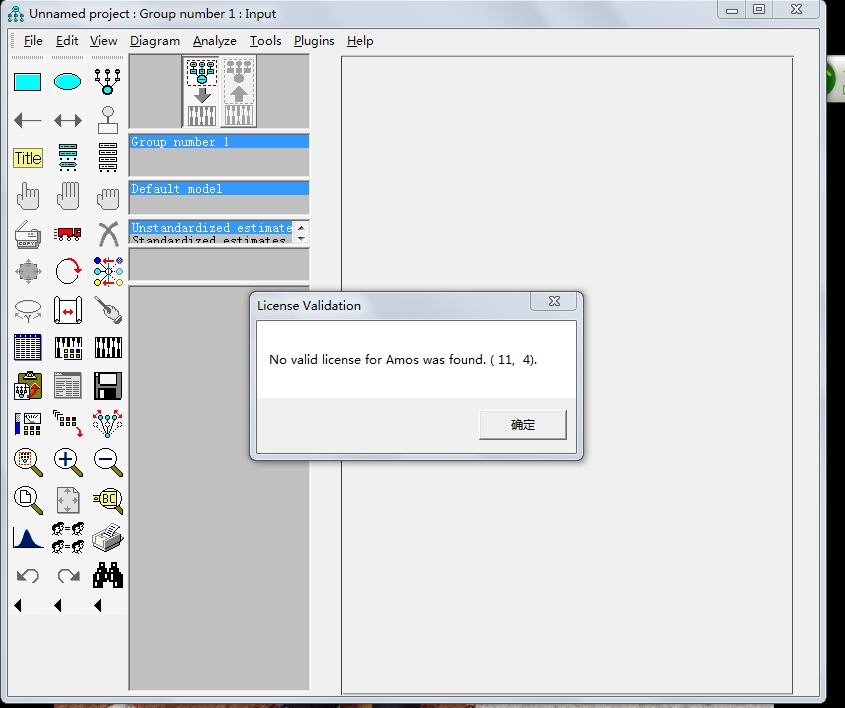The width and height of the screenshot is (845, 708).
Task: Select the preserve symmetries tool
Action: 108,424
